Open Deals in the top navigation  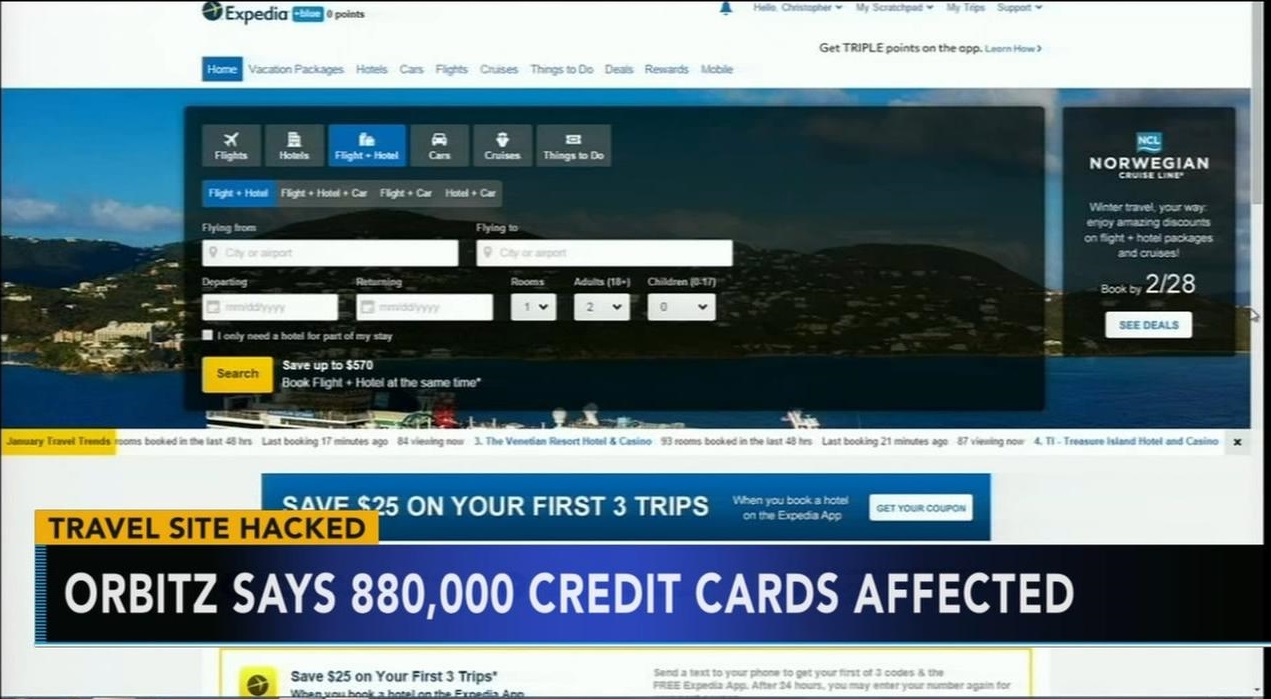click(x=619, y=69)
